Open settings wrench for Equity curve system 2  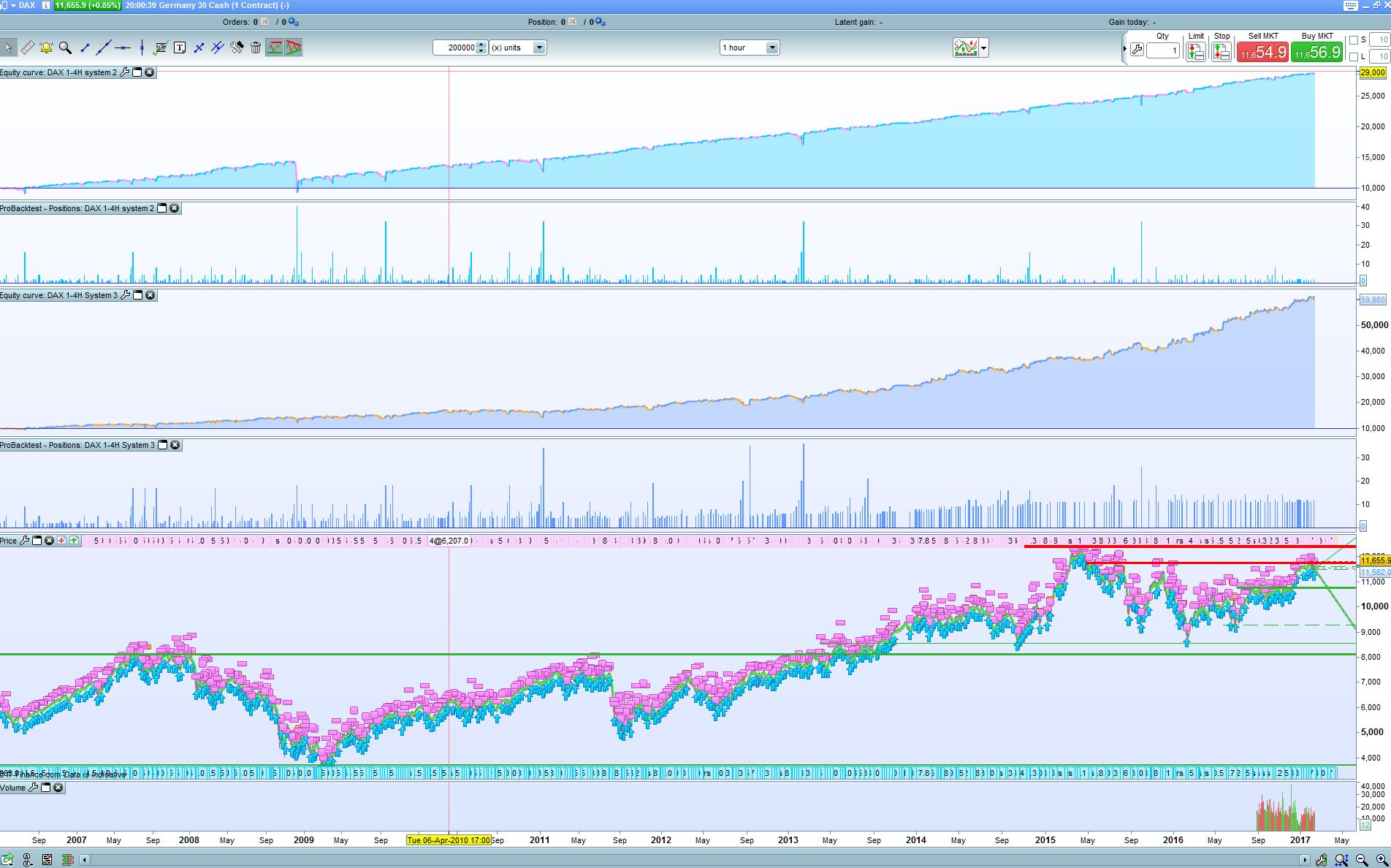tap(125, 72)
